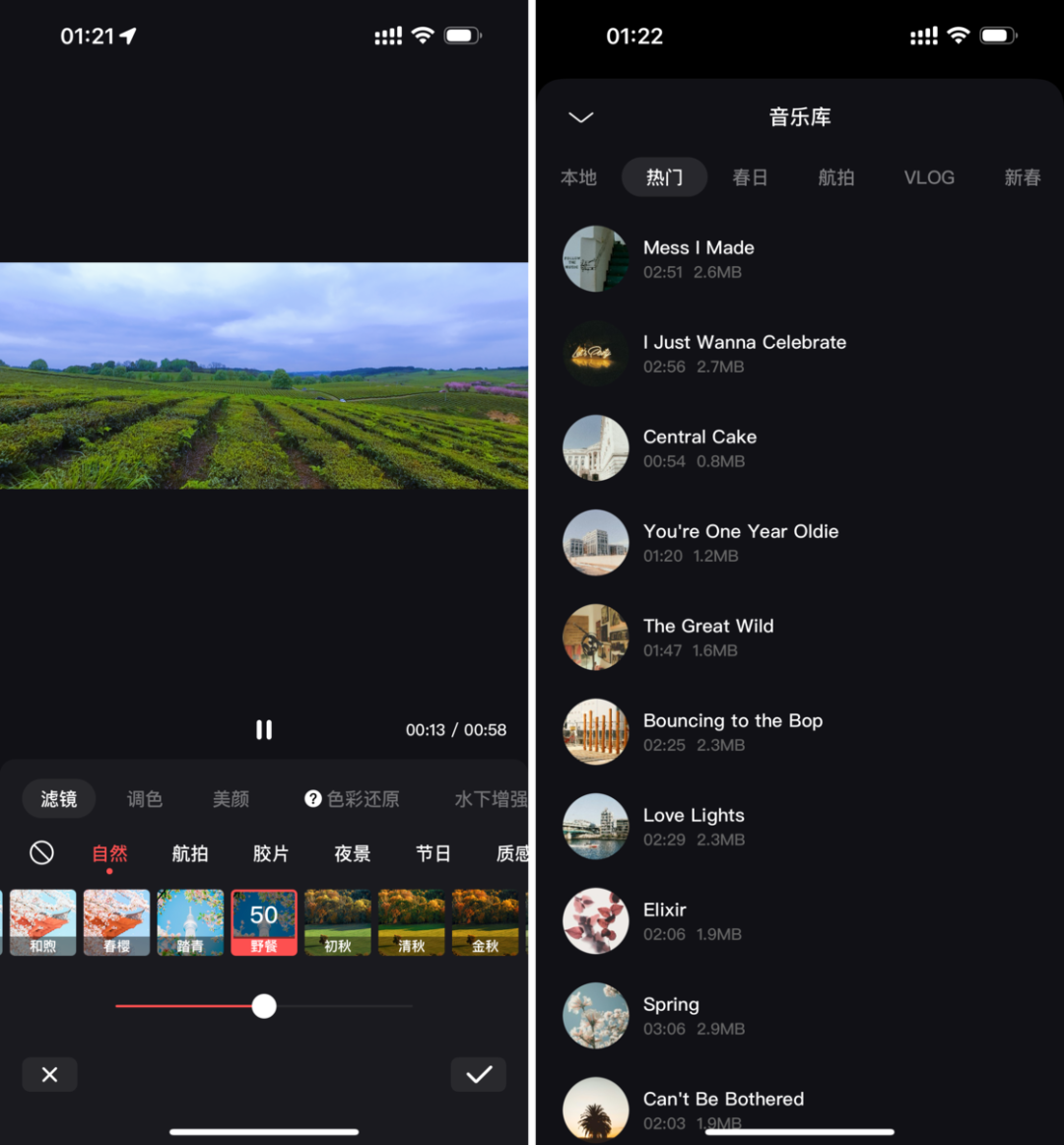The height and width of the screenshot is (1145, 1064).
Task: Cancel filter edits with the X button
Action: click(49, 1074)
